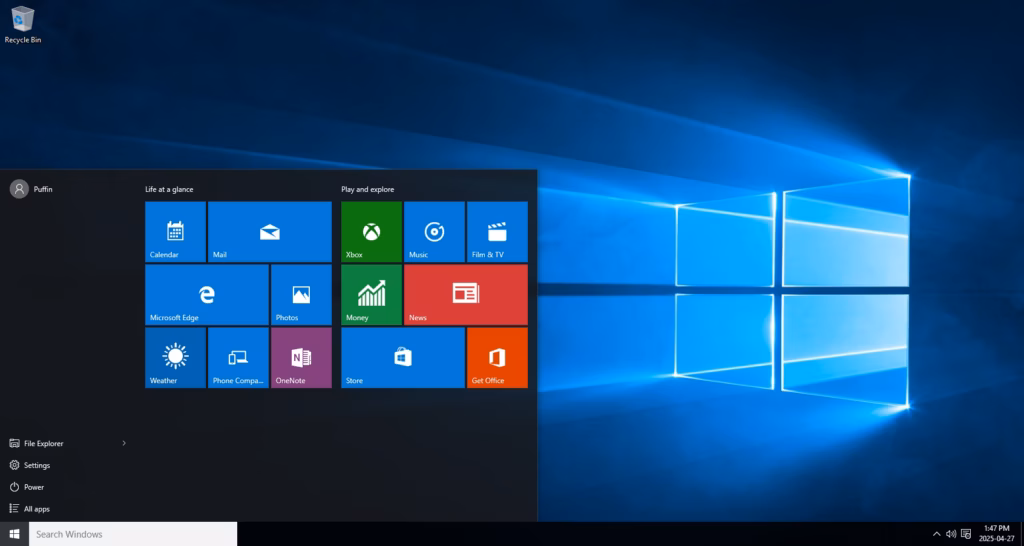1024x546 pixels.
Task: Open the Film & TV tile
Action: click(497, 232)
